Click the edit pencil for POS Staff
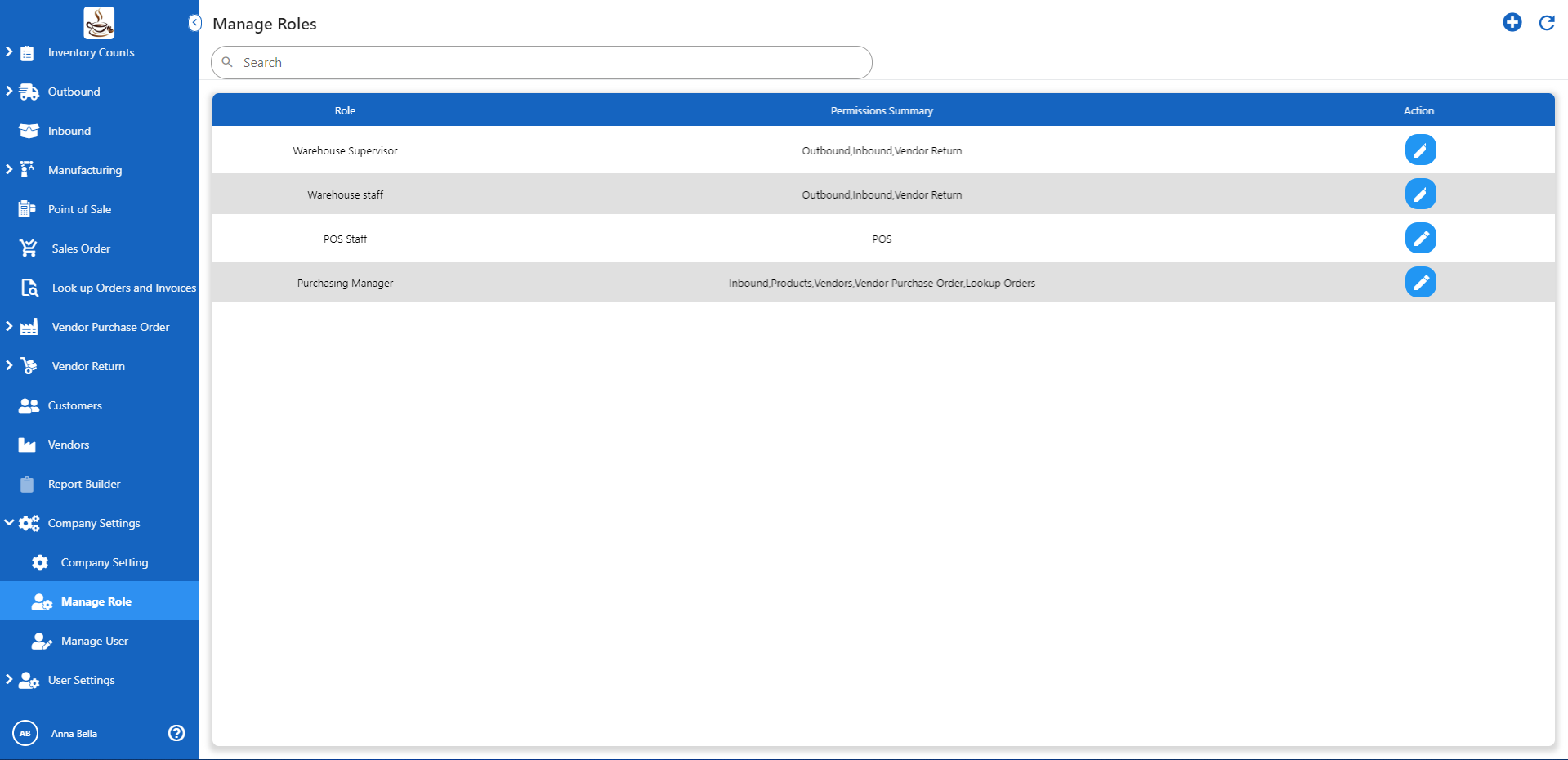 pos(1420,239)
